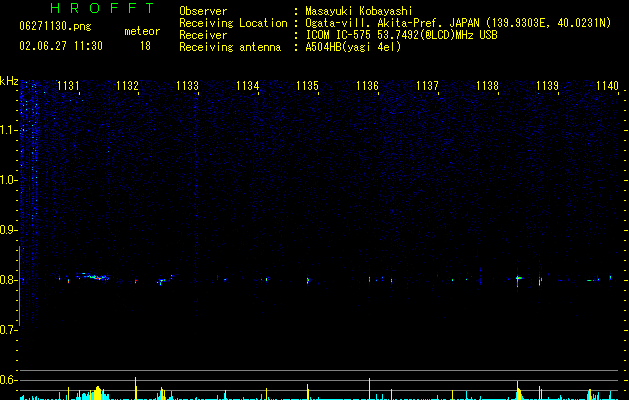Click time marker 1140

coord(607,86)
